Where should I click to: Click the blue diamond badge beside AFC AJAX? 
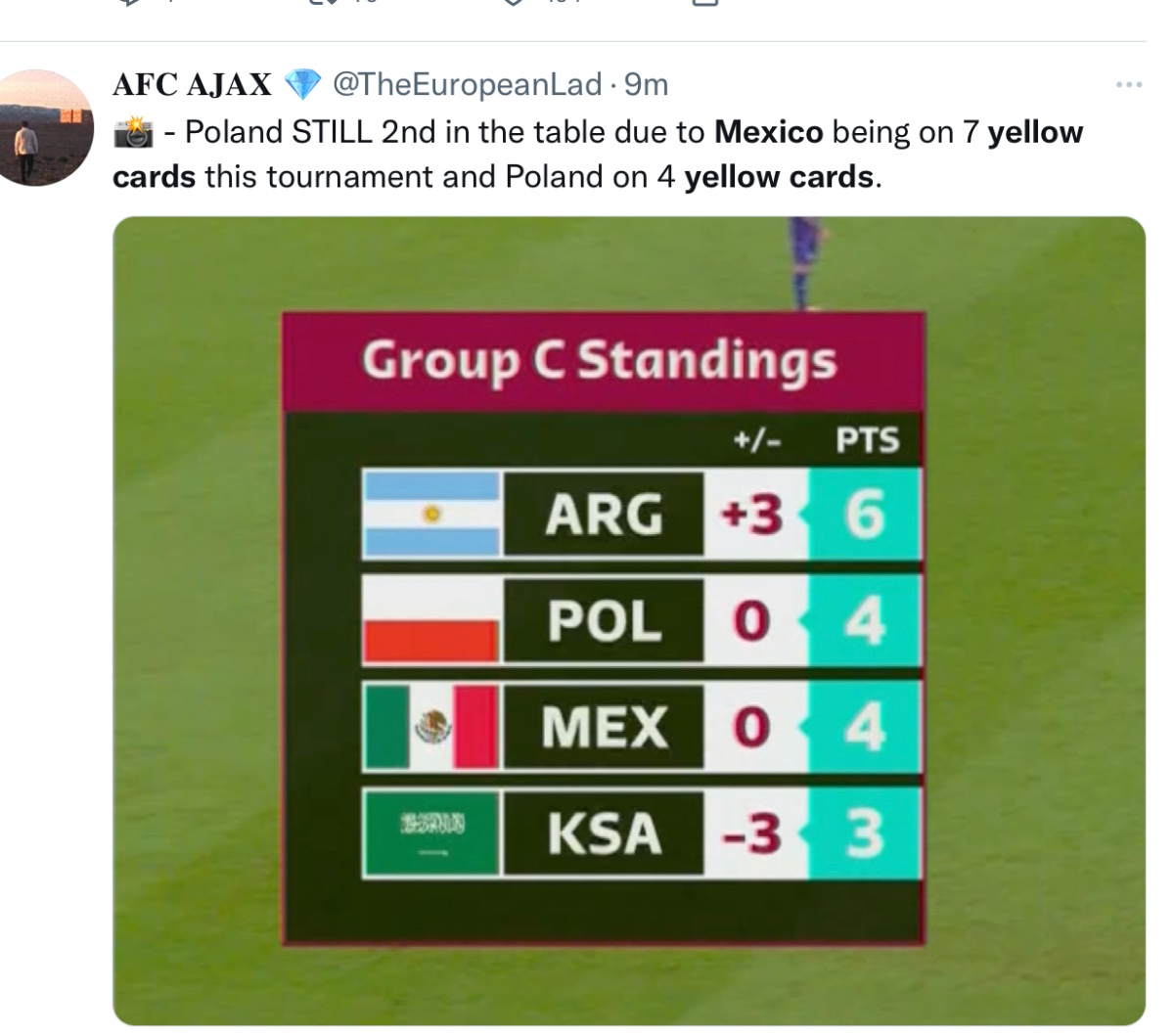click(302, 86)
